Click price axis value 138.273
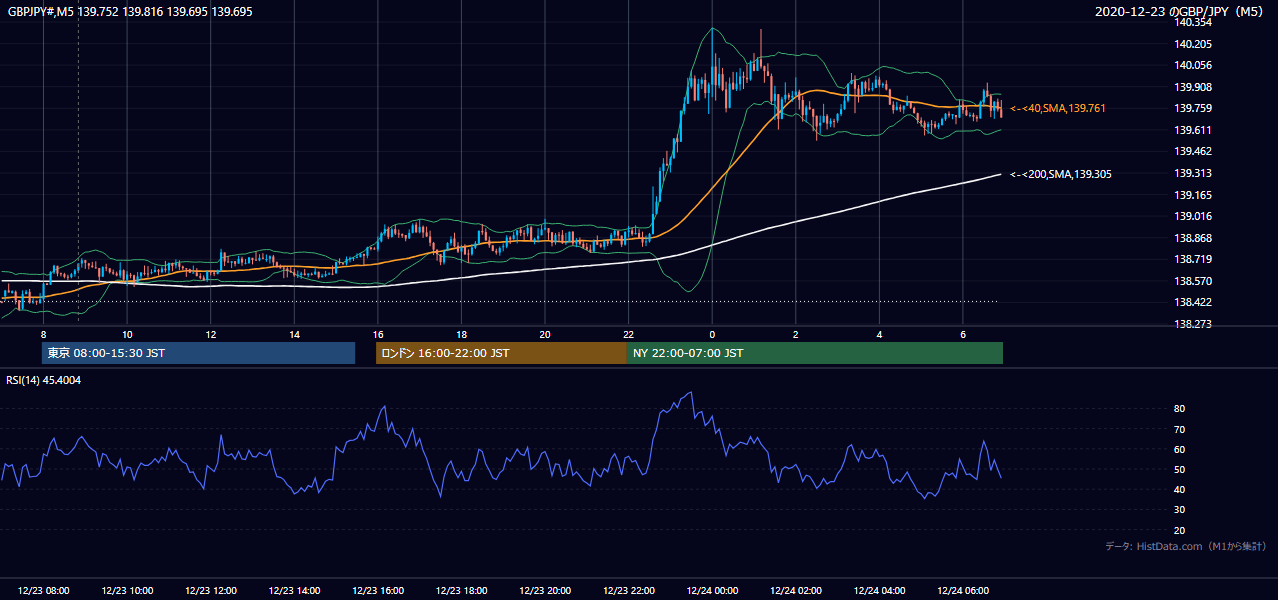Image resolution: width=1278 pixels, height=600 pixels. coord(1194,324)
